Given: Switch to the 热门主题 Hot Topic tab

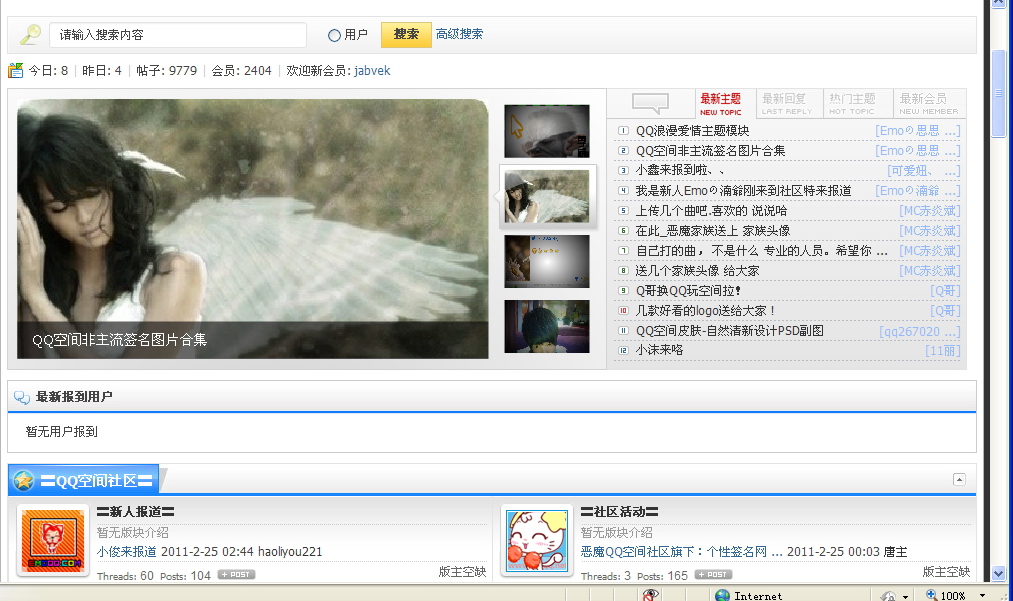Looking at the screenshot, I should [853, 103].
